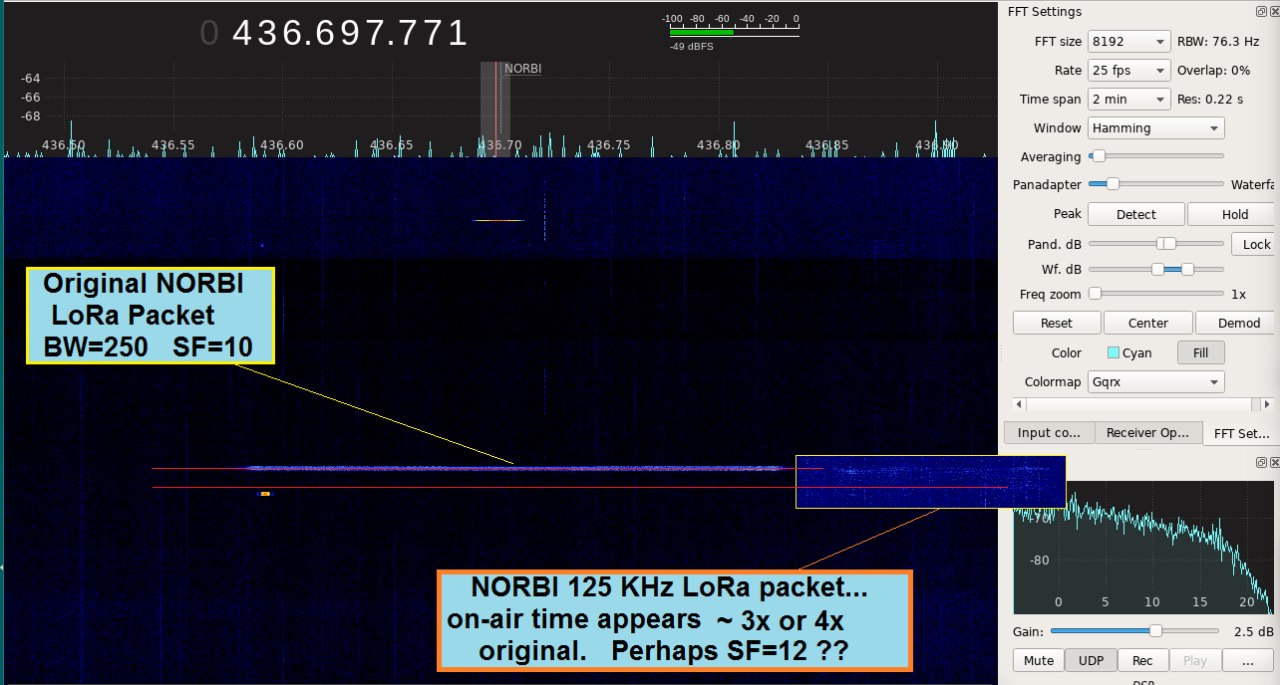Image resolution: width=1280 pixels, height=685 pixels.
Task: Open the Colormap dropdown set to Gqrx
Action: 1156,382
